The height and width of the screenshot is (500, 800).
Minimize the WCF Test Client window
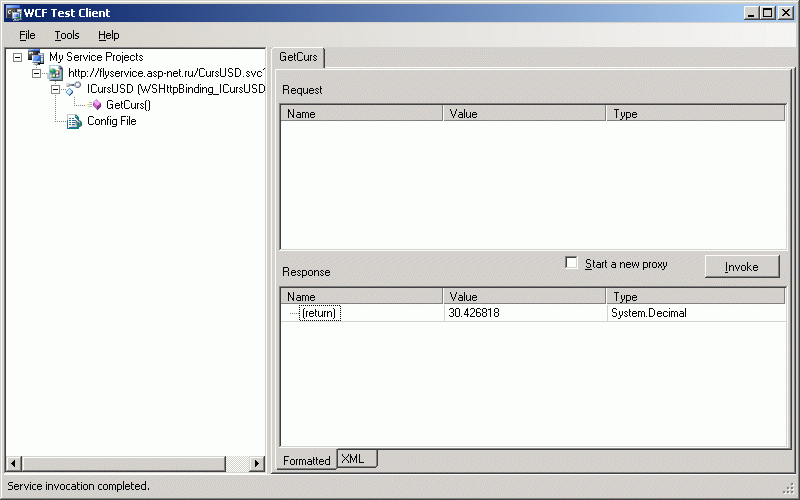coord(750,13)
